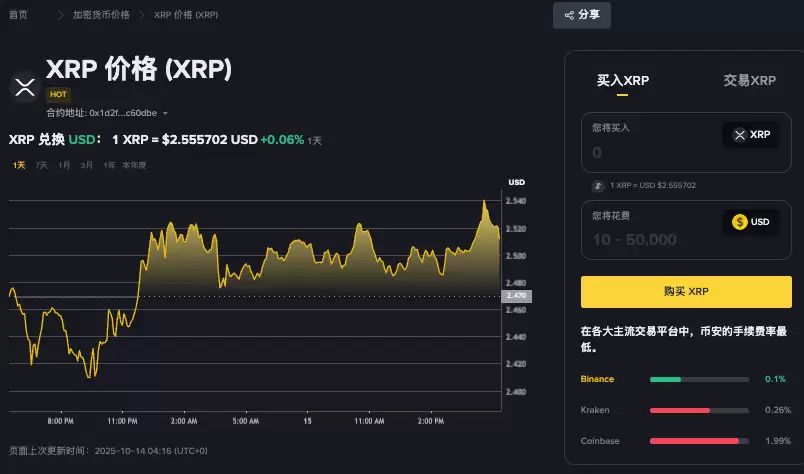Click the Binance exchange label
The width and height of the screenshot is (804, 474).
[597, 379]
